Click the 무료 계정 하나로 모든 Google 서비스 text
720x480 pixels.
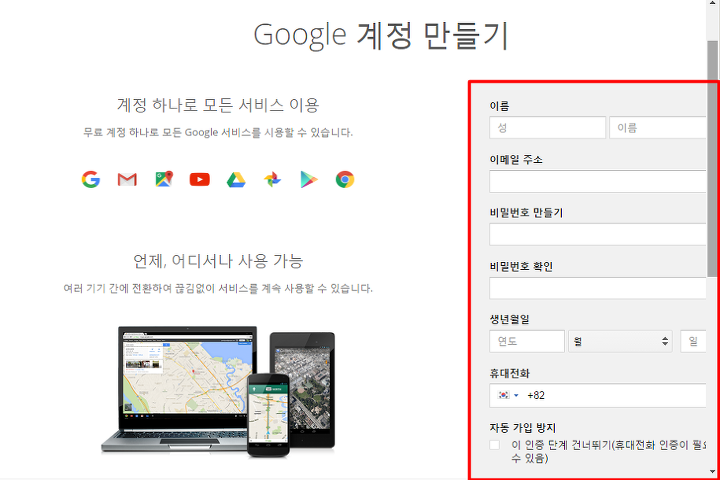tap(218, 132)
